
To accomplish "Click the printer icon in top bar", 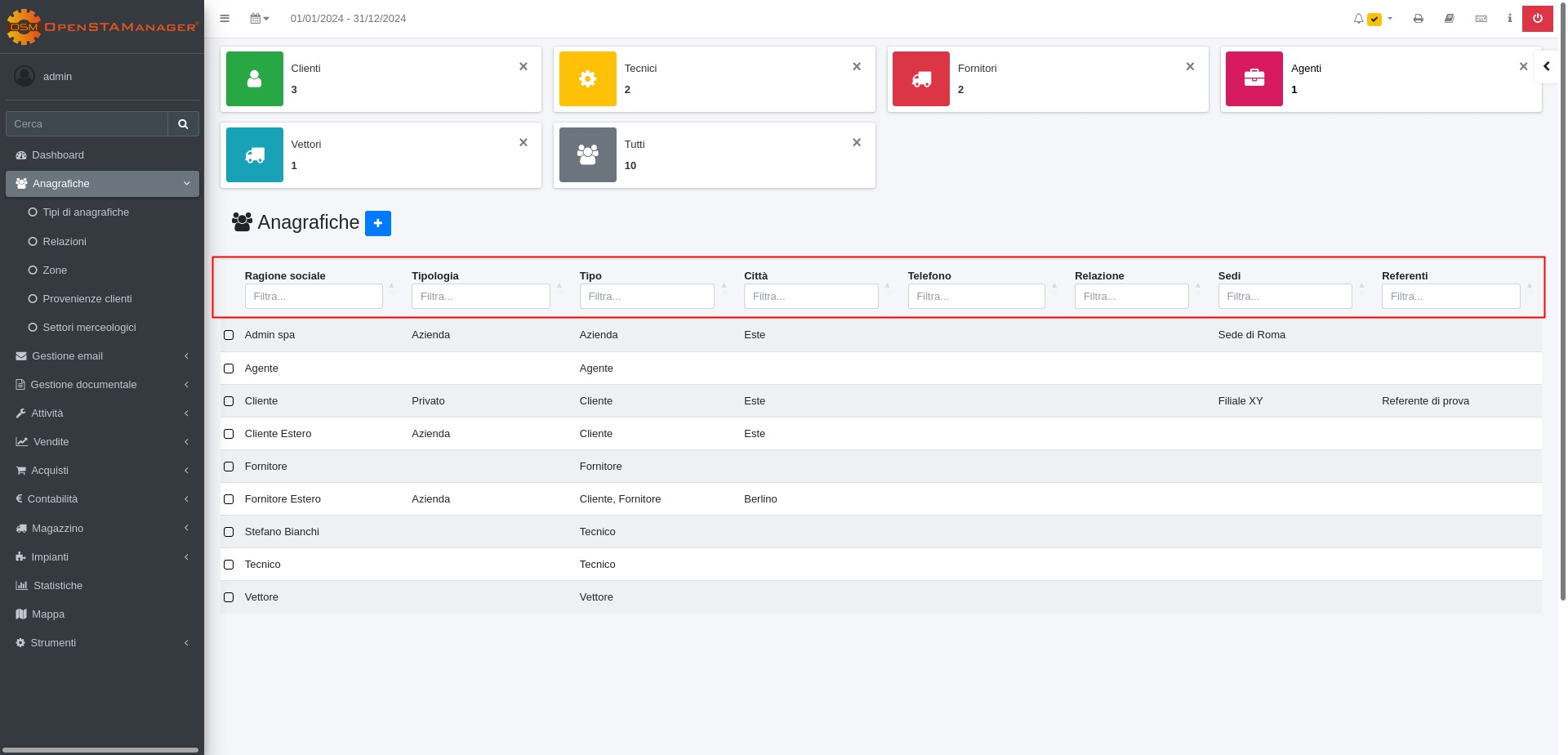I will coord(1419,19).
